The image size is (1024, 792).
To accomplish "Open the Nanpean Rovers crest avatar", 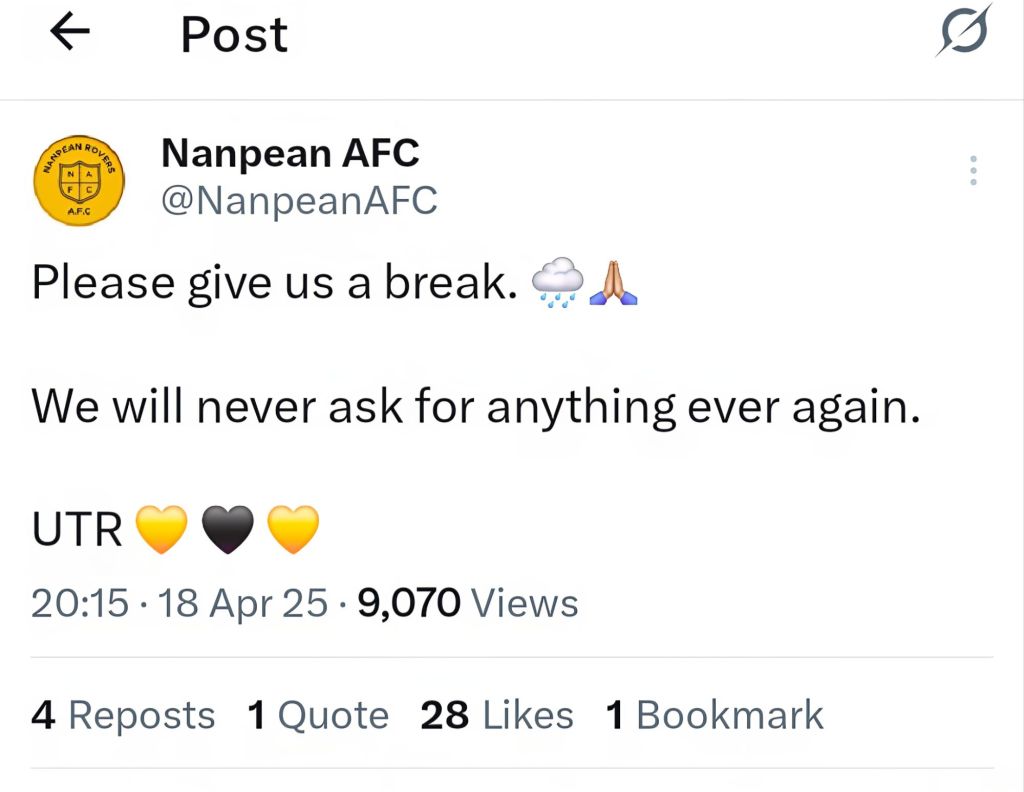I will 78,180.
